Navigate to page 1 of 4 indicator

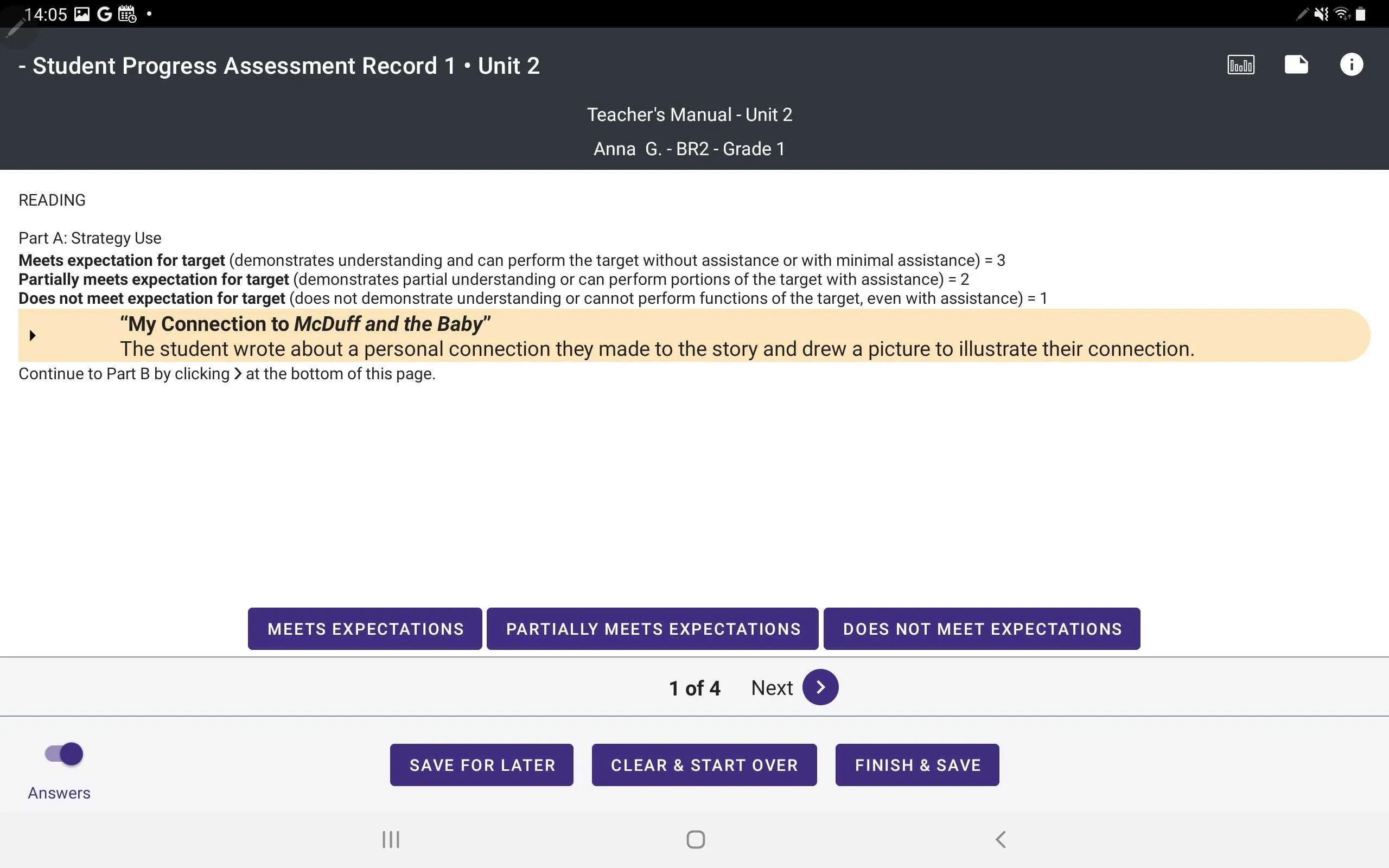click(x=694, y=687)
